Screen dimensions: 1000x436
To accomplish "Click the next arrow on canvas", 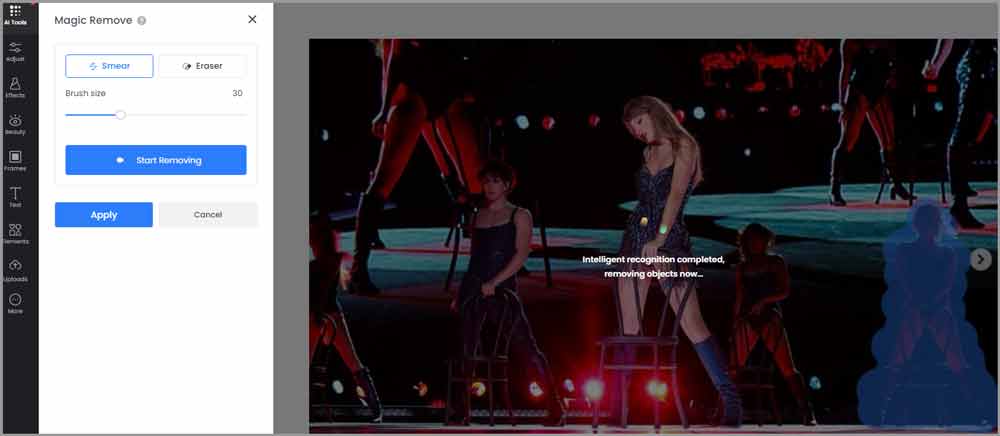I will click(980, 259).
